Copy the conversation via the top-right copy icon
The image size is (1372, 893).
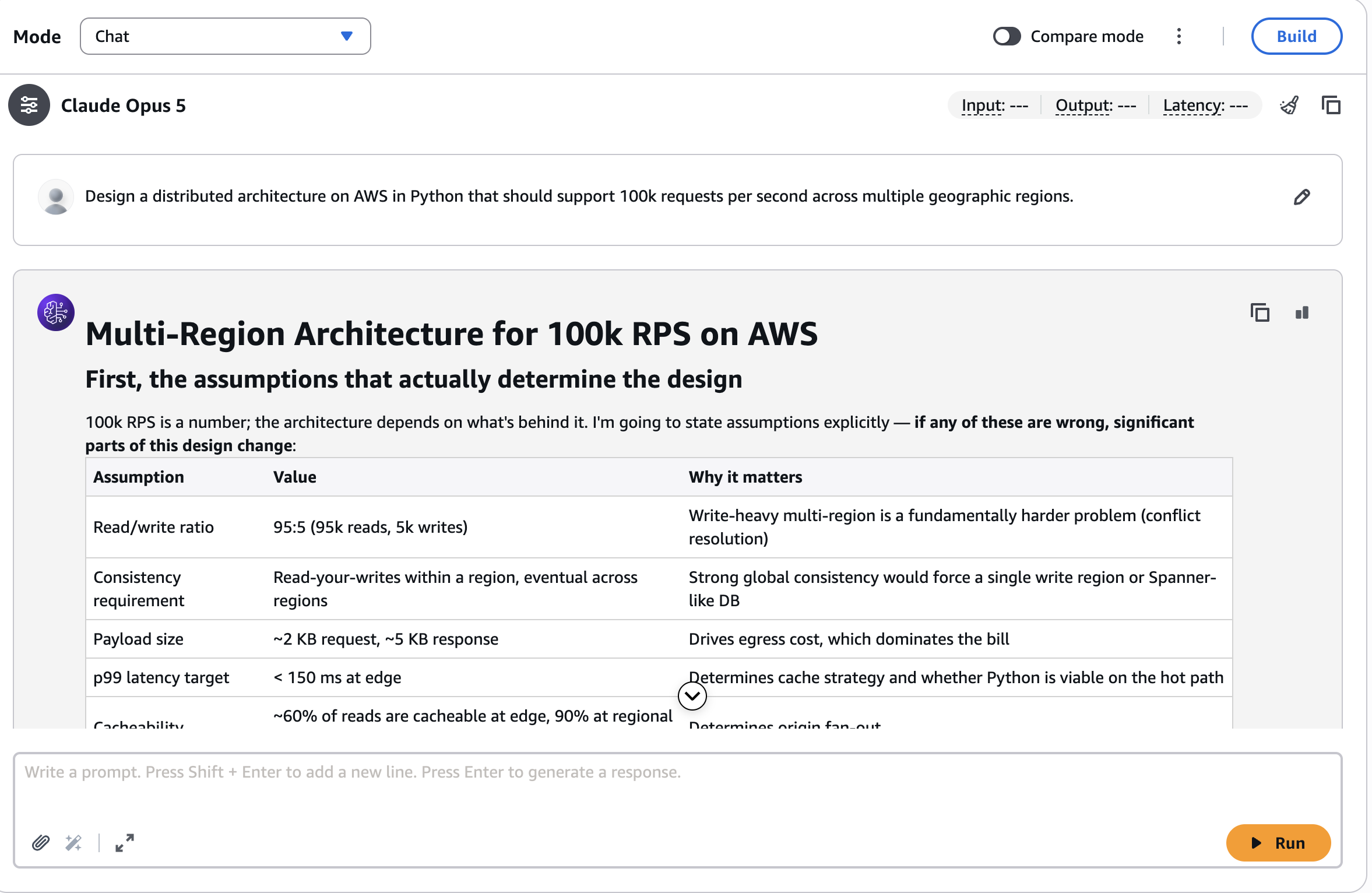1331,106
